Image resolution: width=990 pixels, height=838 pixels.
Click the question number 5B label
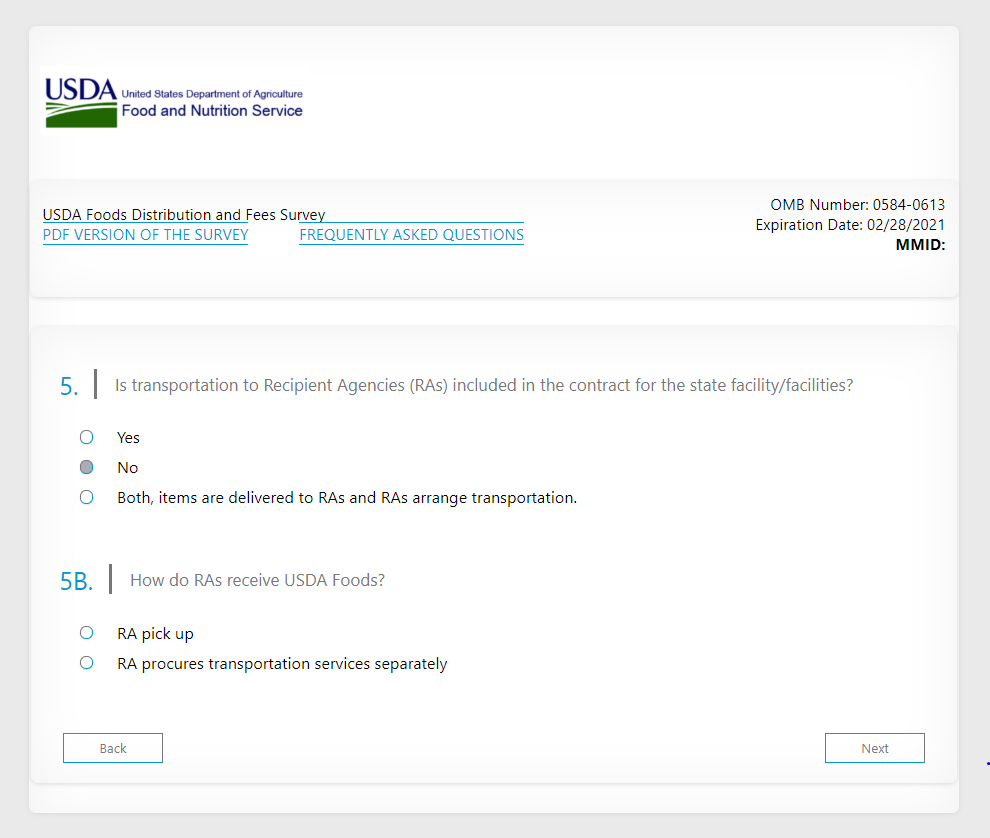(76, 582)
